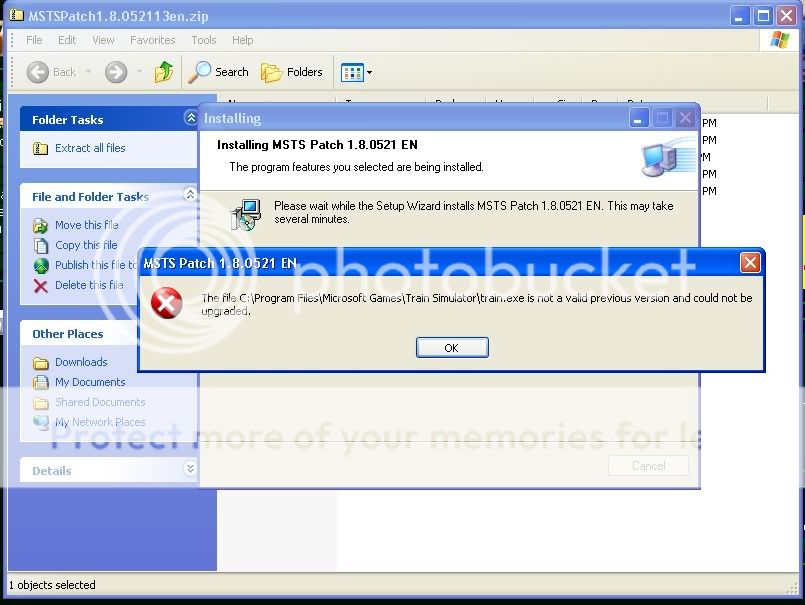The width and height of the screenshot is (805, 605).
Task: Click the red error icon in the dialog
Action: point(166,303)
